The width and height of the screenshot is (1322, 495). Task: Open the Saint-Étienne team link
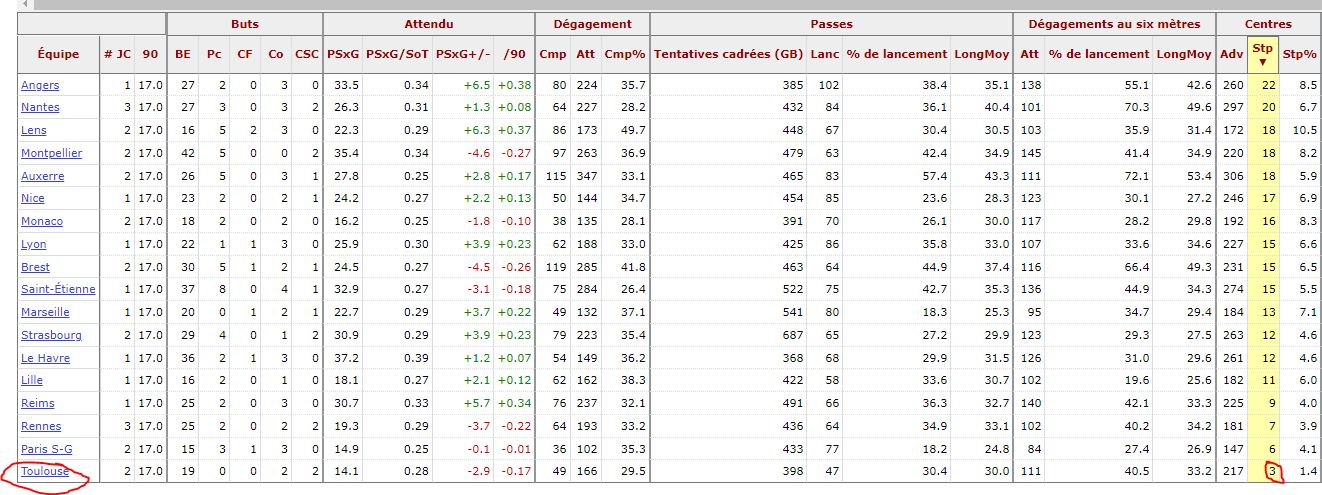click(58, 289)
